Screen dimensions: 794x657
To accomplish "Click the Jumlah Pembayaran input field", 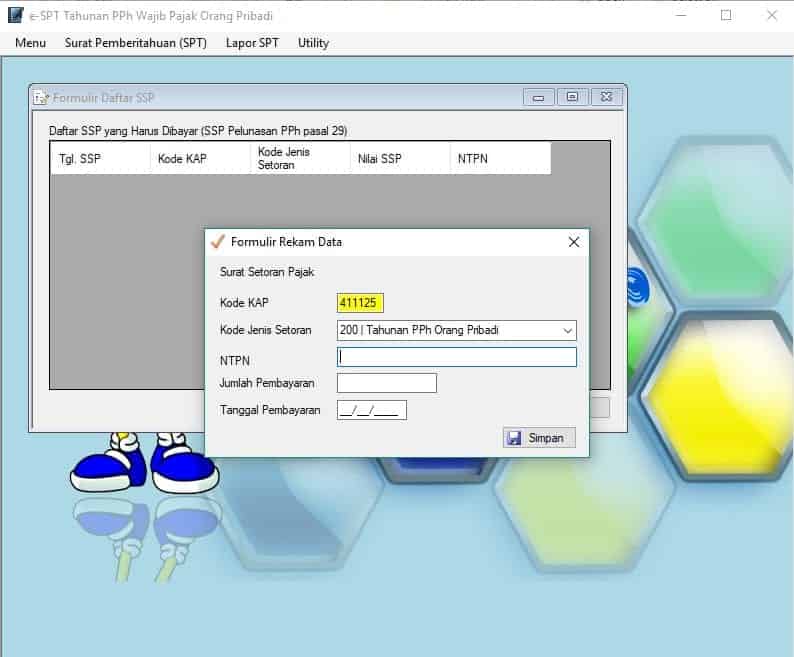I will pyautogui.click(x=387, y=383).
